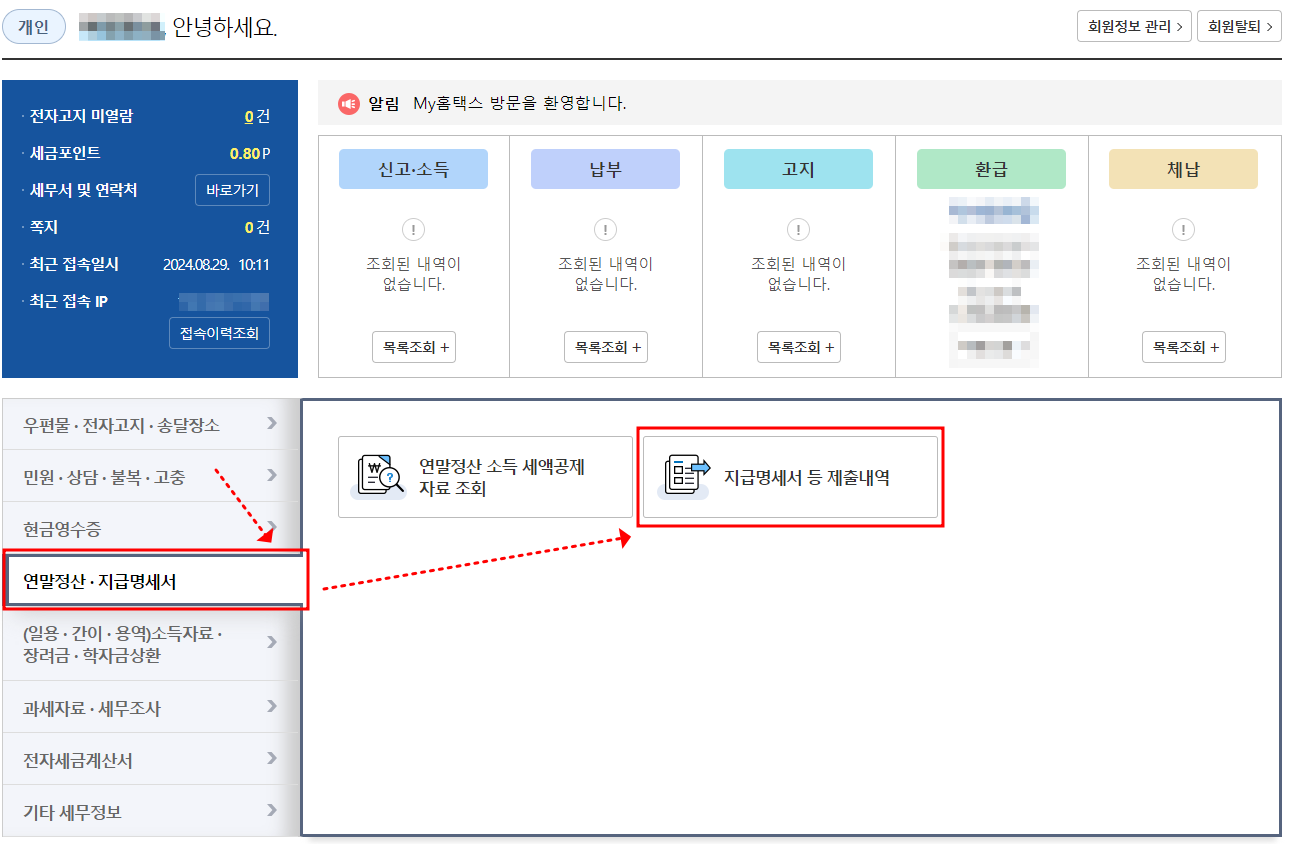Click the exclamation icon under 고지
The width and height of the screenshot is (1292, 844).
coord(798,230)
